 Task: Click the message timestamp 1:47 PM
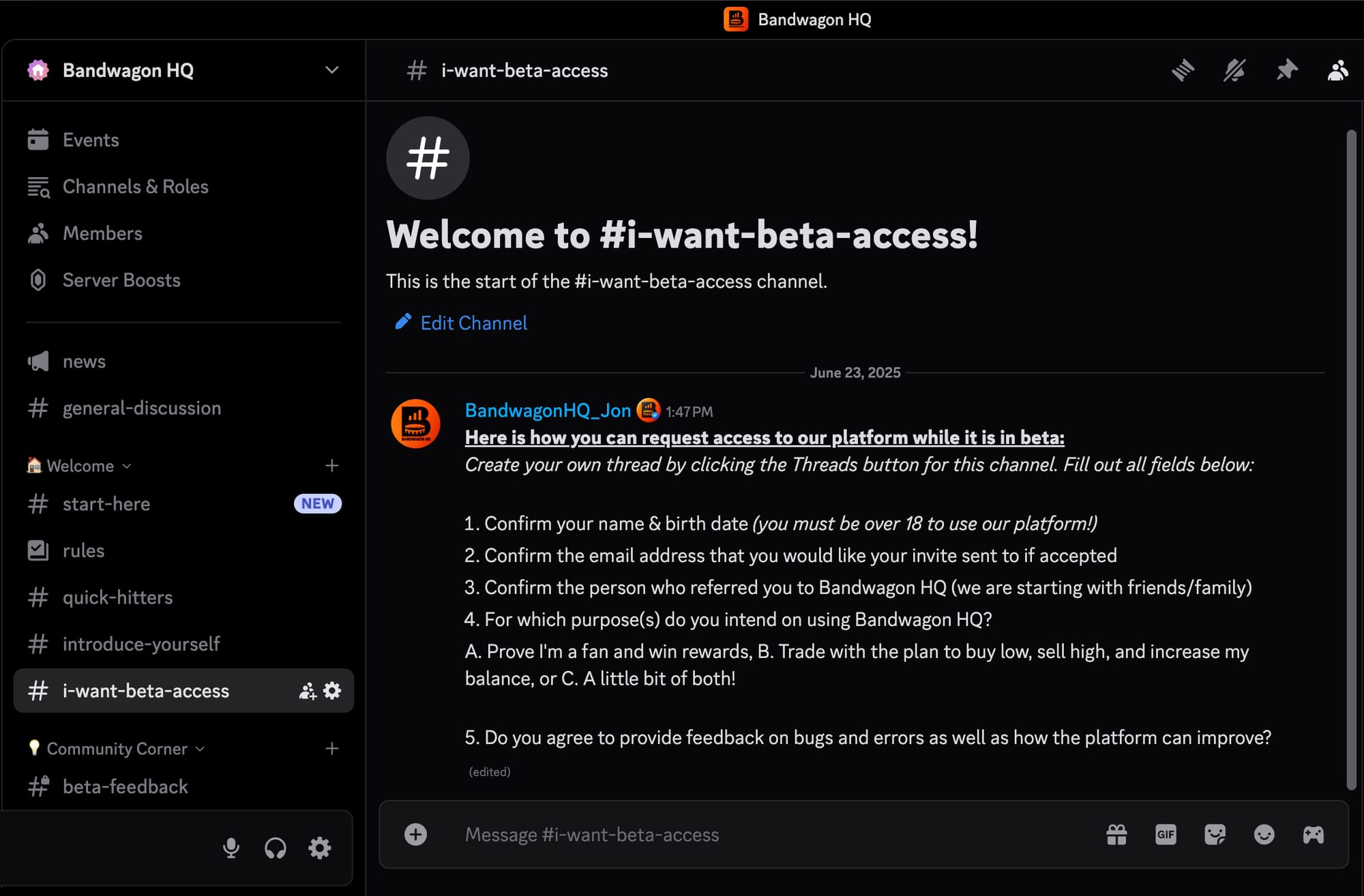click(690, 412)
